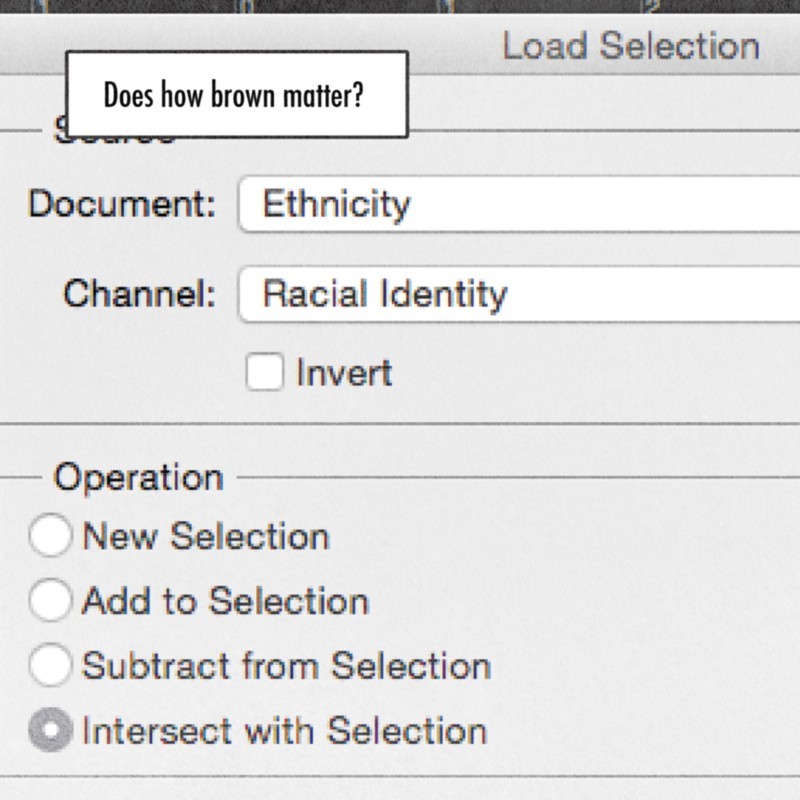Select the New Selection radio button

coord(50,536)
